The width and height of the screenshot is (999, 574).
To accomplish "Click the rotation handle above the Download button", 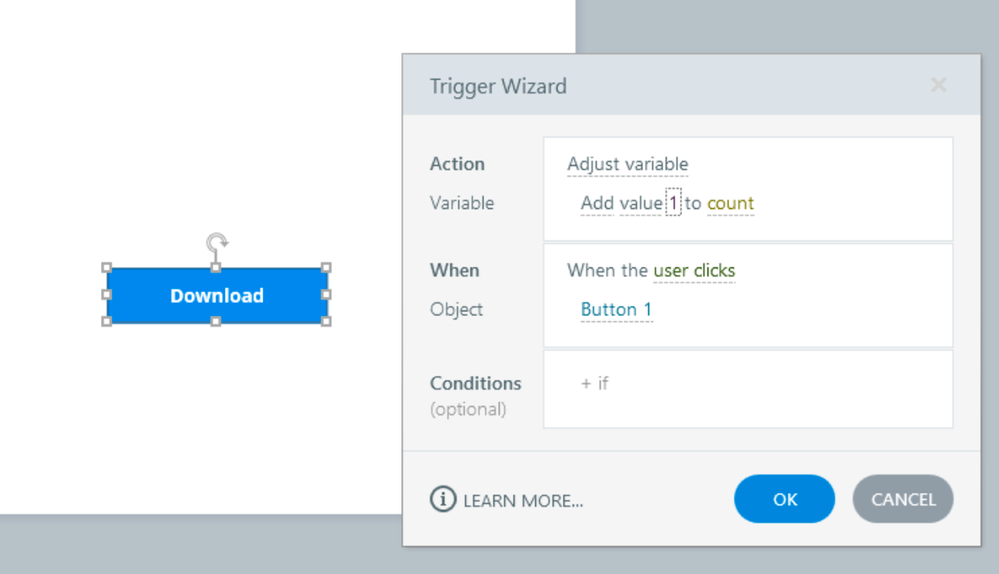I will click(x=217, y=242).
